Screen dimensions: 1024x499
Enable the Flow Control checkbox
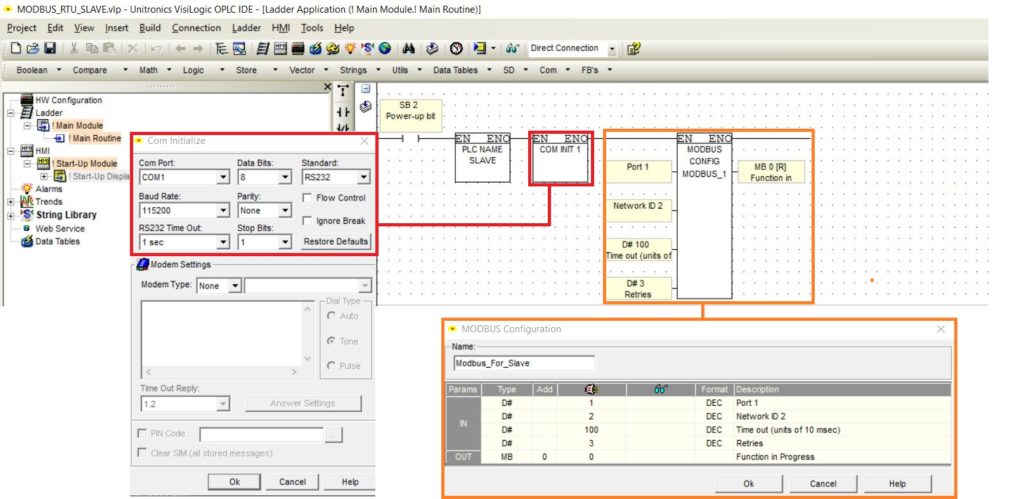point(307,198)
